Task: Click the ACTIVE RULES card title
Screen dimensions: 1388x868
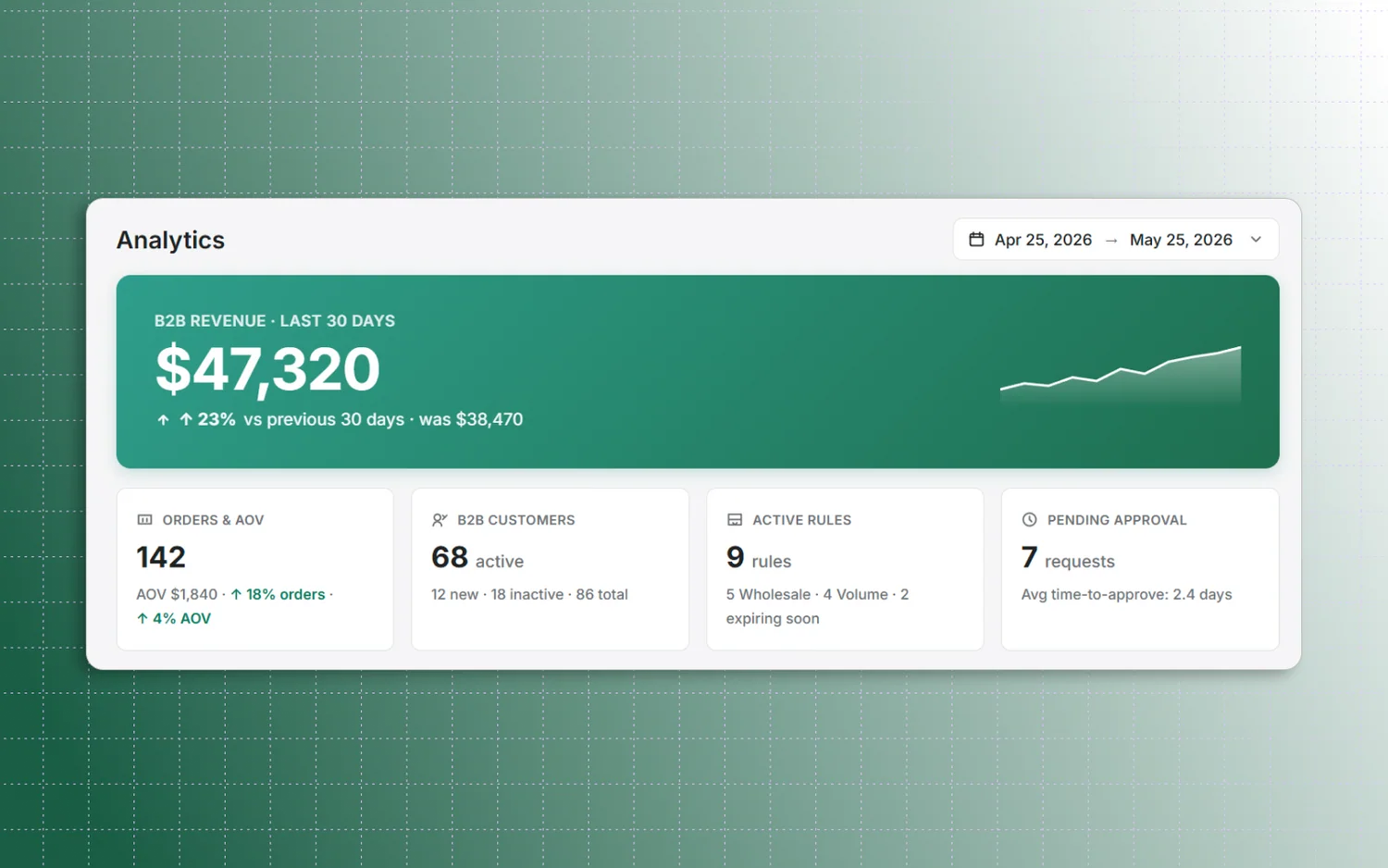Action: [802, 520]
